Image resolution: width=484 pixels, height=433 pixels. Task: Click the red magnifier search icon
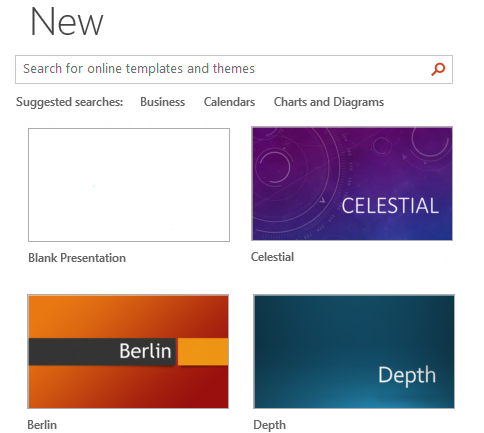click(438, 69)
